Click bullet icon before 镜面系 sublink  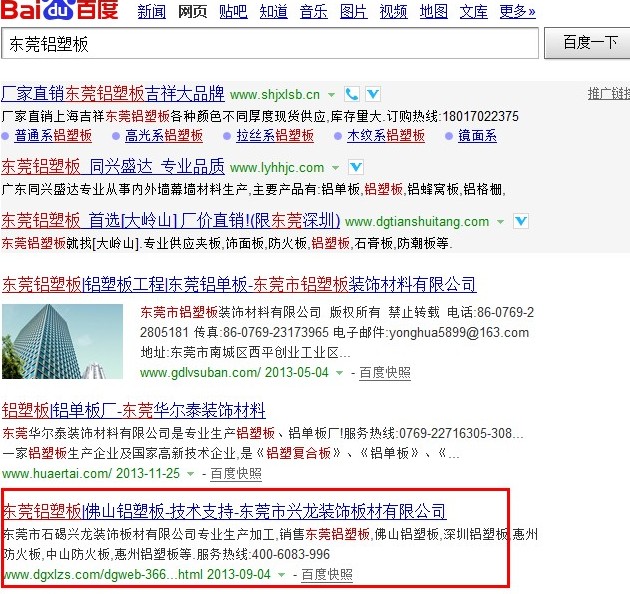pos(450,136)
